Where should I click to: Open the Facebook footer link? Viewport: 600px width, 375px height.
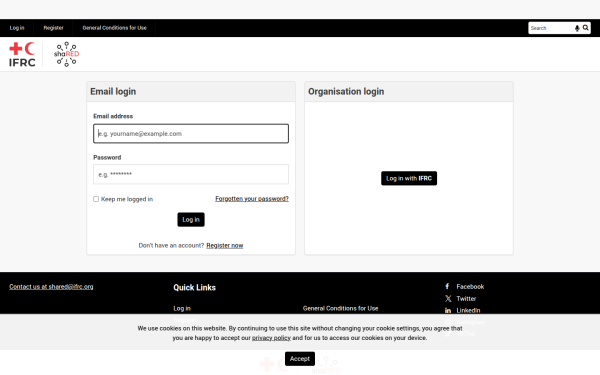click(x=470, y=287)
